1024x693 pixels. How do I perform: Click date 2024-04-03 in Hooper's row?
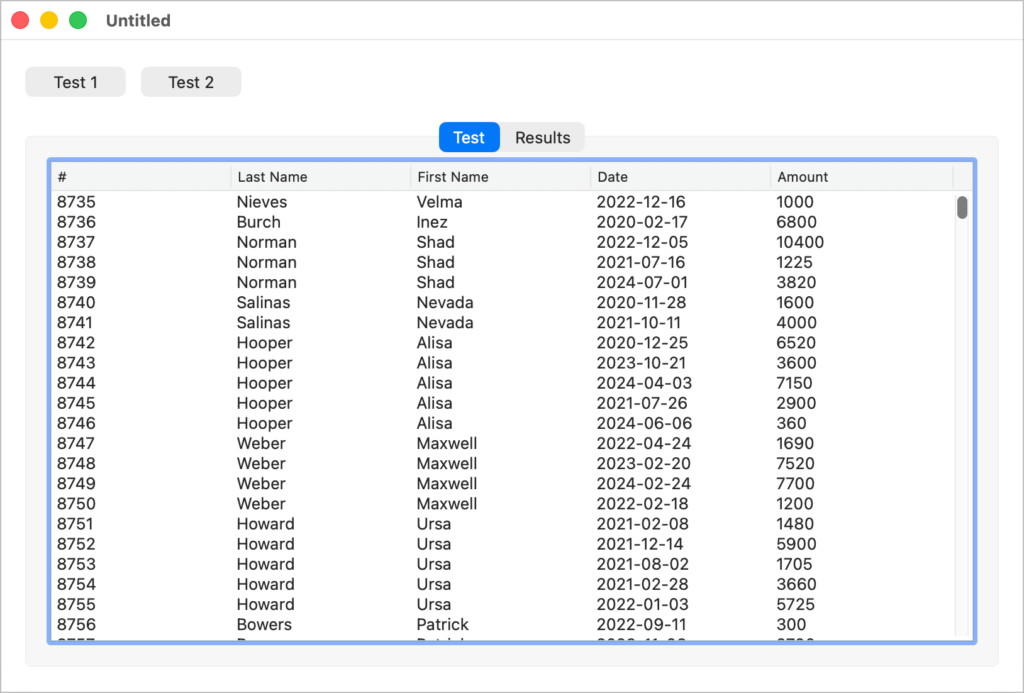coord(644,383)
